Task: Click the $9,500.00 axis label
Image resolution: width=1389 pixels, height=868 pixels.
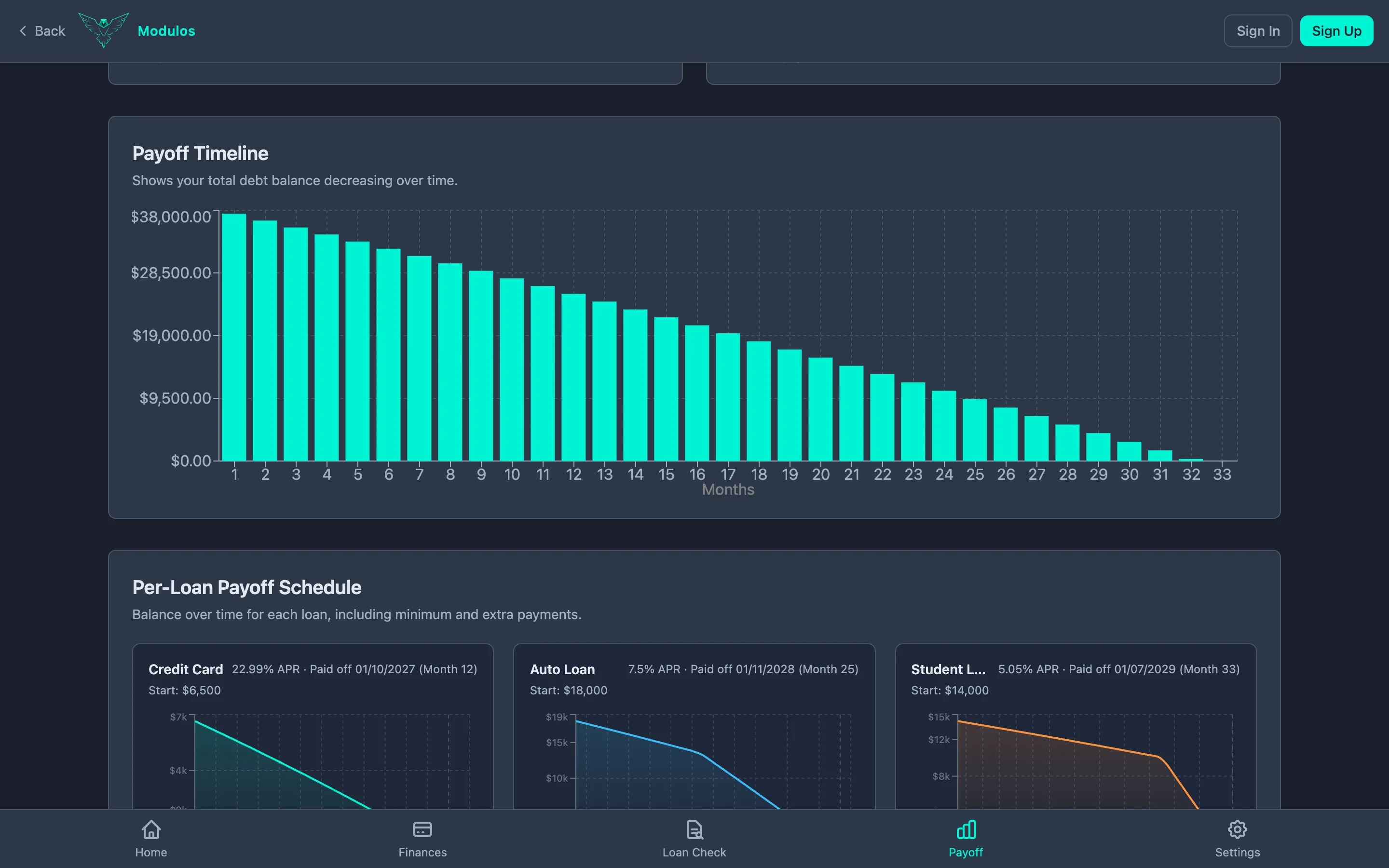Action: [x=175, y=398]
